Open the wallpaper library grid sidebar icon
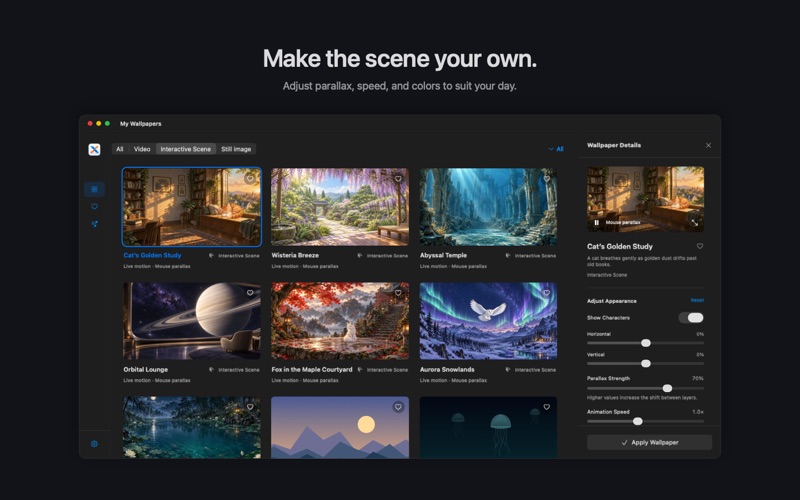The image size is (800, 500). click(x=94, y=189)
